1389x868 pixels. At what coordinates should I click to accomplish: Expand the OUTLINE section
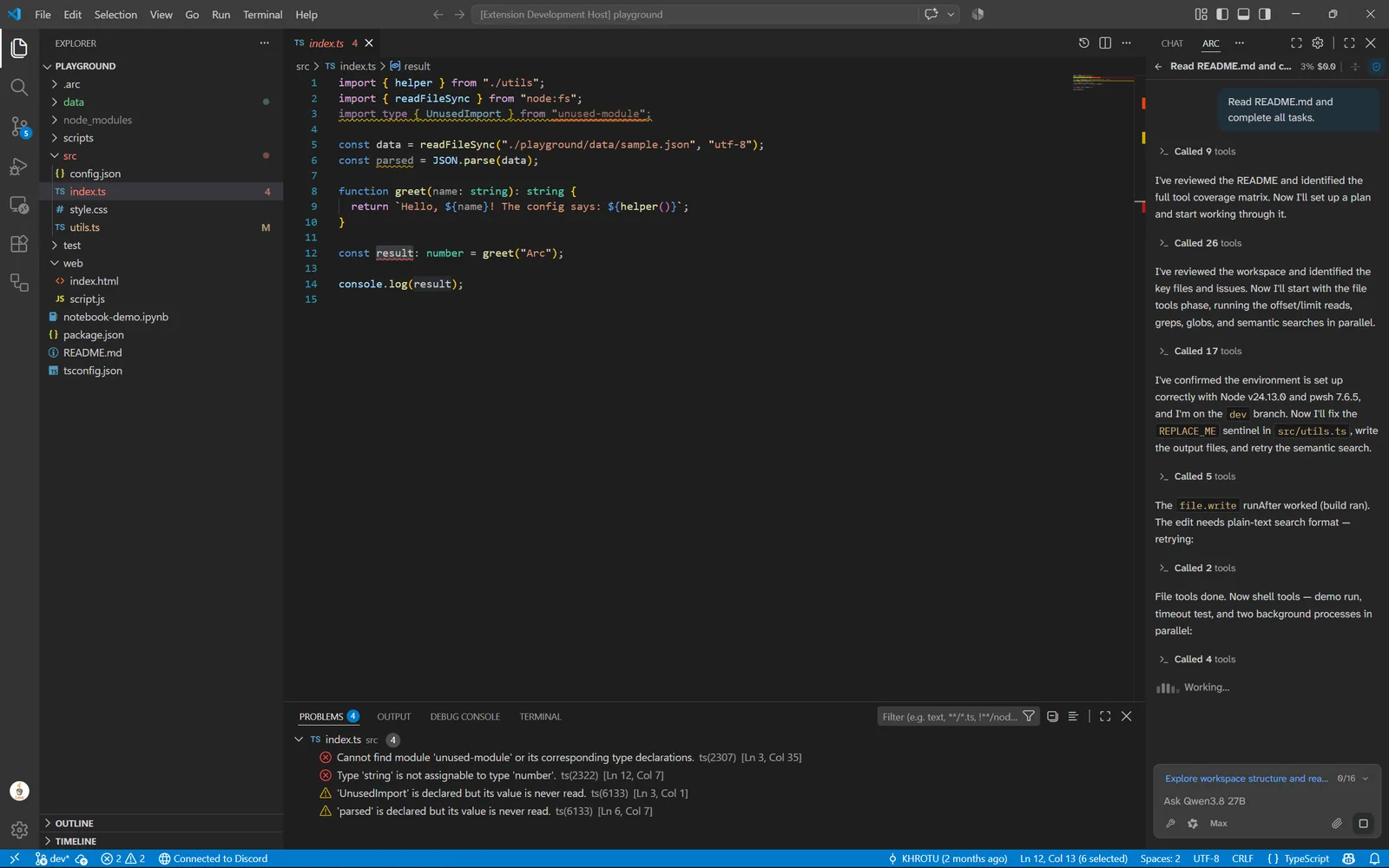[x=48, y=823]
